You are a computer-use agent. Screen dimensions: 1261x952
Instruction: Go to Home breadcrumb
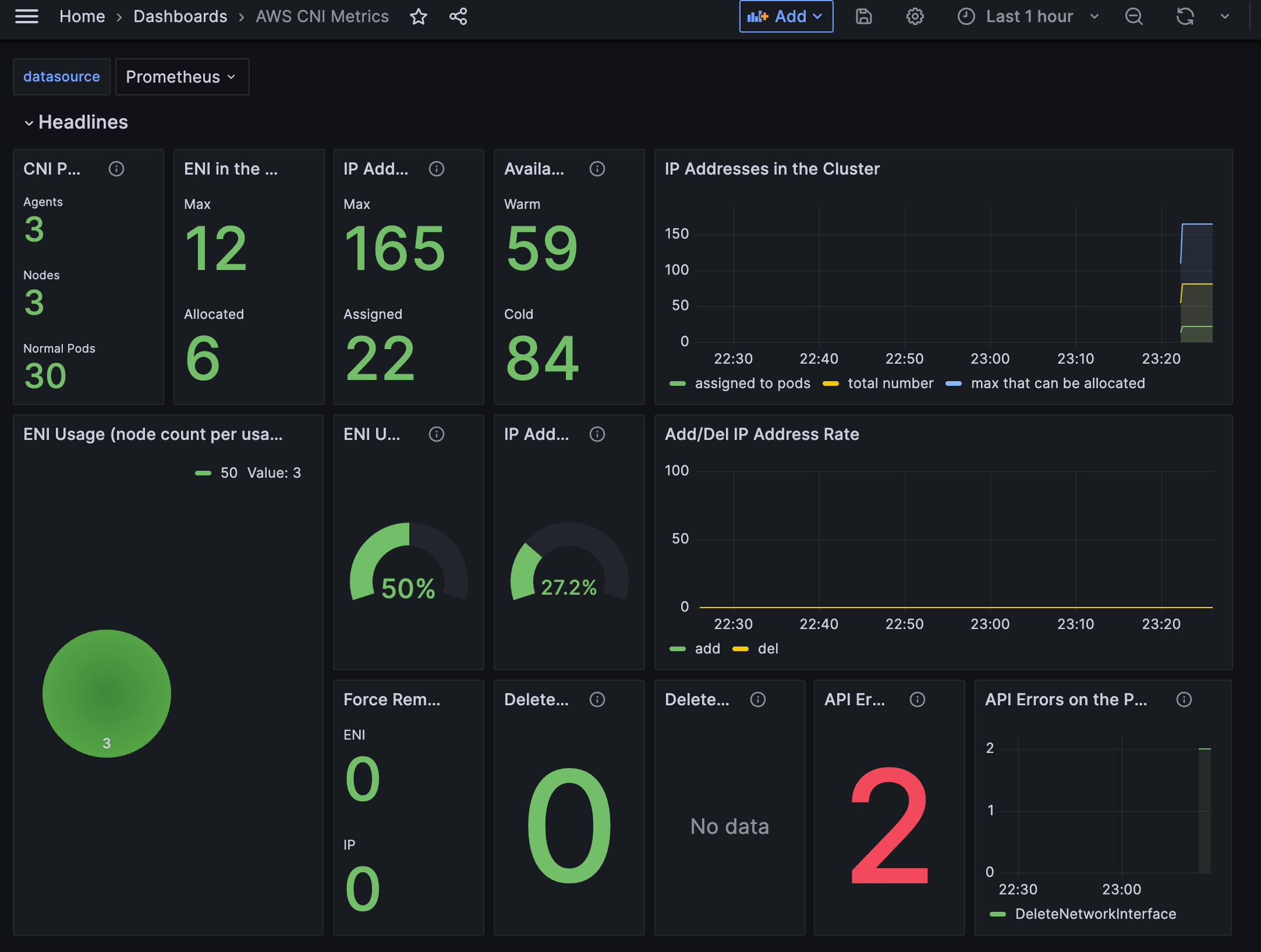(x=82, y=16)
